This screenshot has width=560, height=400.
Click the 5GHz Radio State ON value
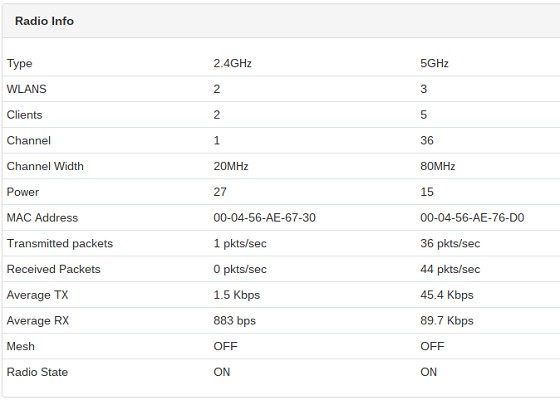point(429,372)
